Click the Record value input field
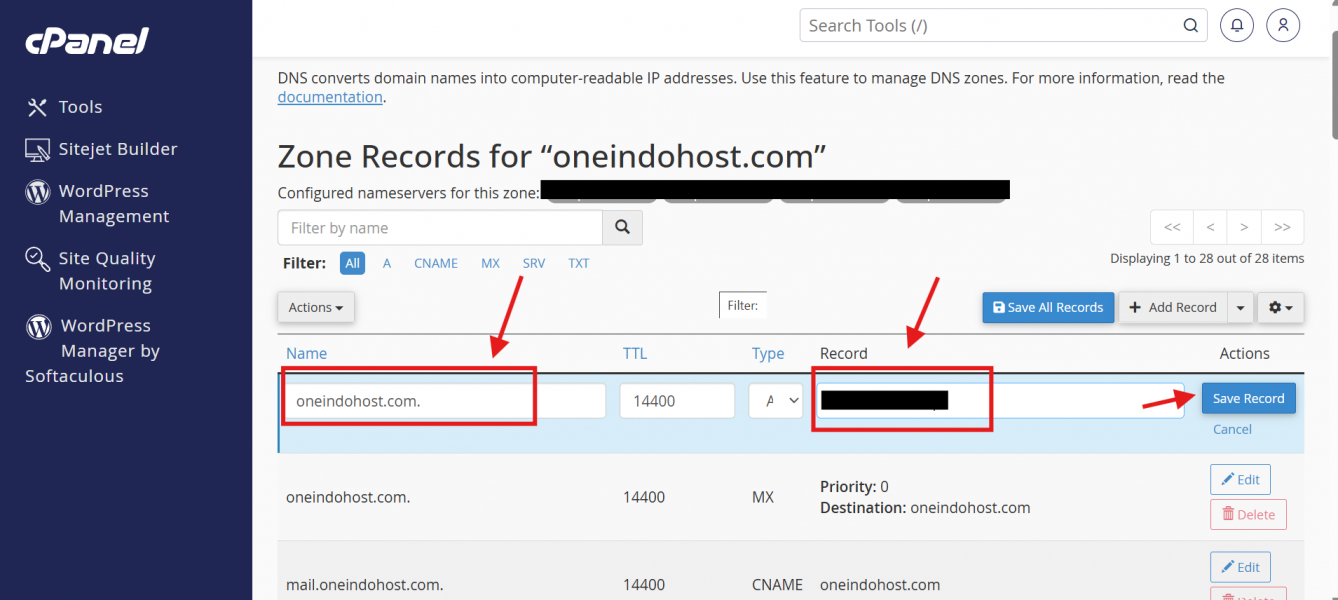Image resolution: width=1338 pixels, height=600 pixels. [x=1000, y=401]
